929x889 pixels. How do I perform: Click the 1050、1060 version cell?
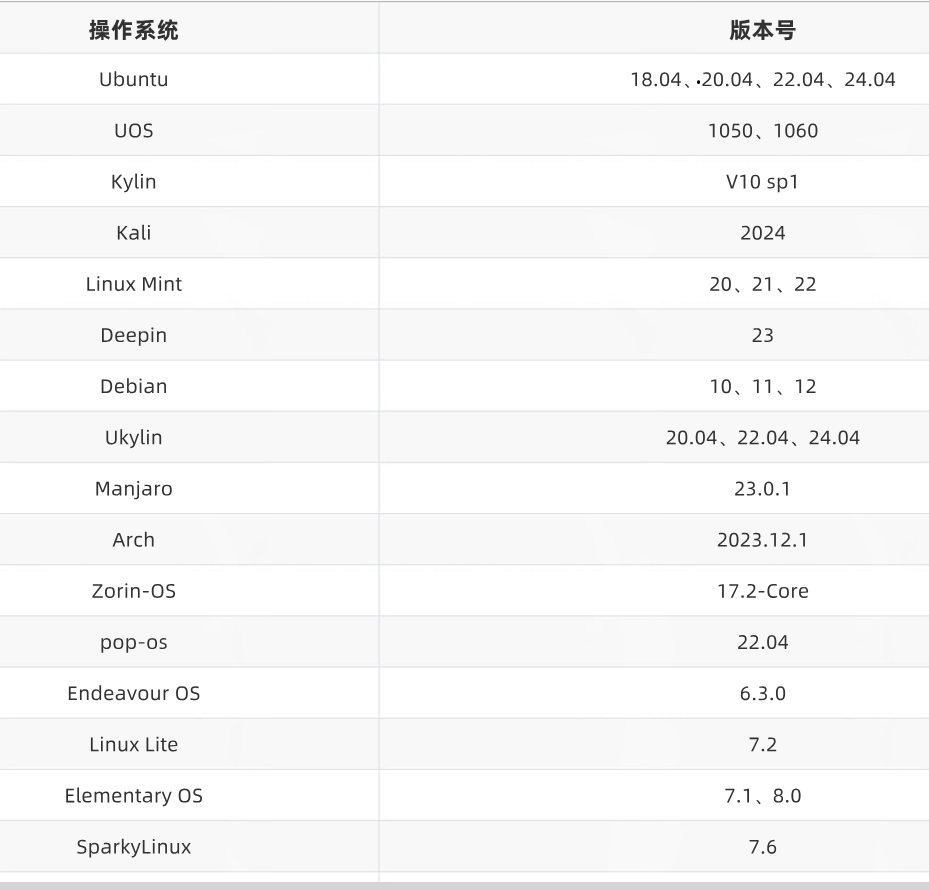(x=762, y=131)
